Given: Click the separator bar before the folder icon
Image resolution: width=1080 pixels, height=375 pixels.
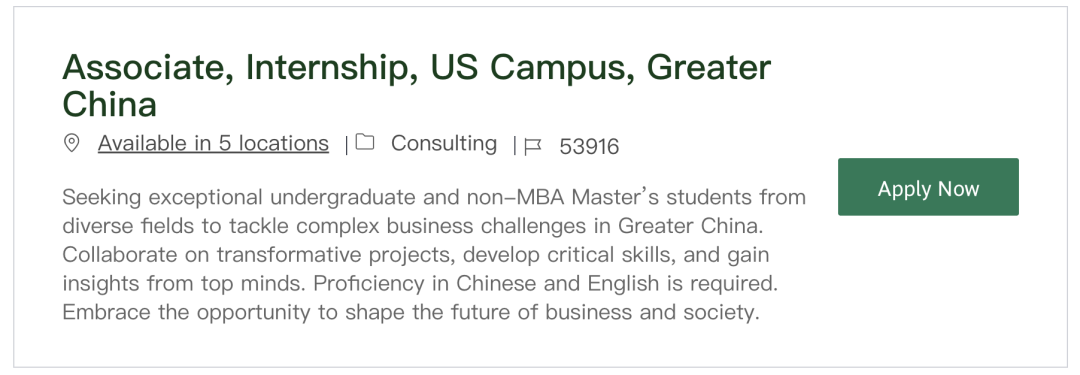Looking at the screenshot, I should (346, 145).
